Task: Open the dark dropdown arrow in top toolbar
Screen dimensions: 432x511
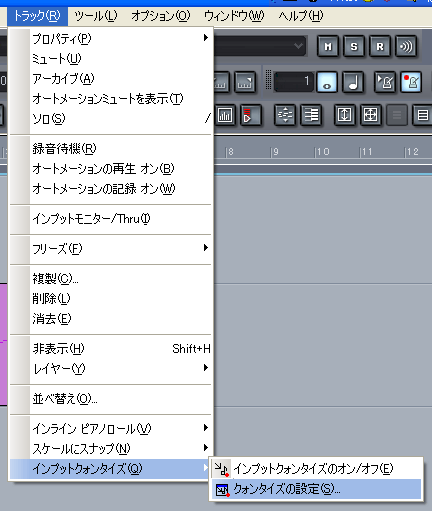Action: tap(299, 46)
